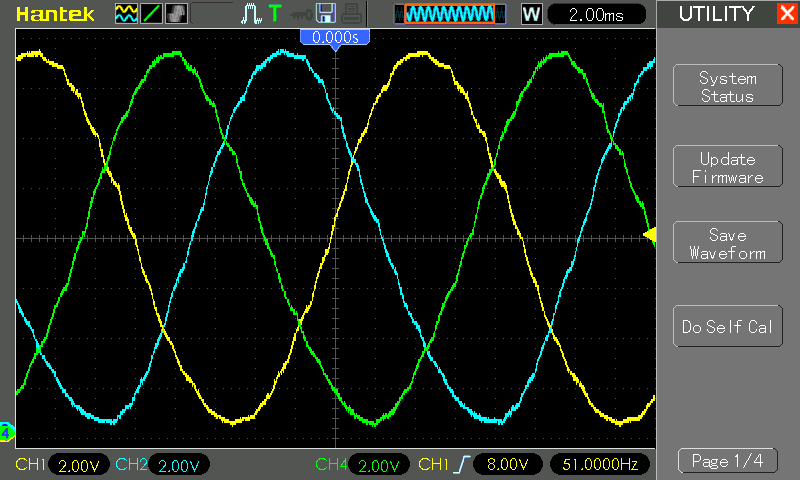Click the gray persistence display icon
Viewport: 800px width, 480px height.
coord(177,14)
